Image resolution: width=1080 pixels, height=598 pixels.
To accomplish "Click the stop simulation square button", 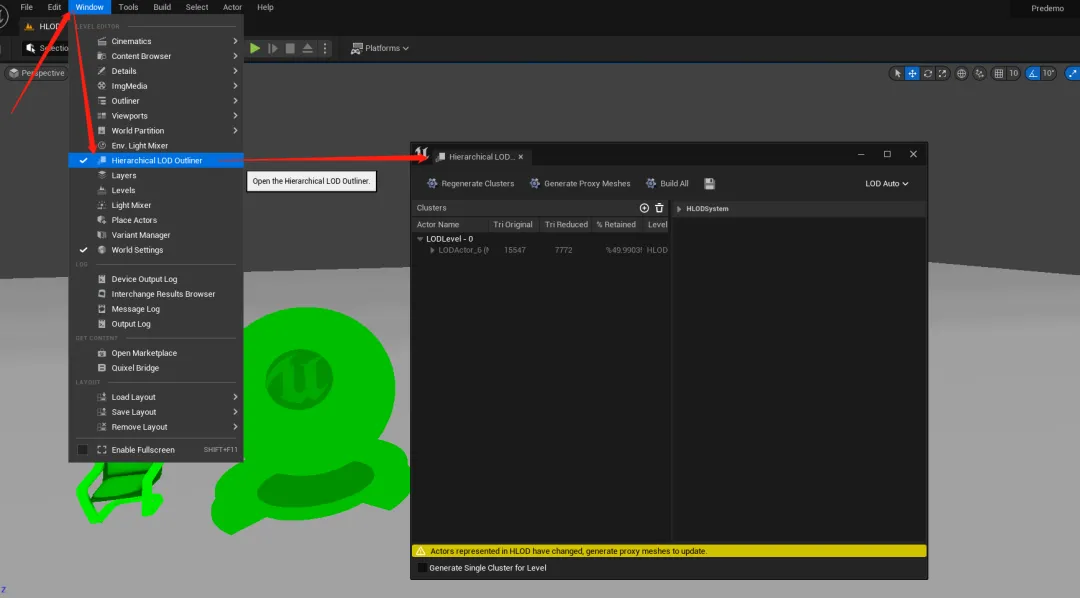I will point(290,48).
